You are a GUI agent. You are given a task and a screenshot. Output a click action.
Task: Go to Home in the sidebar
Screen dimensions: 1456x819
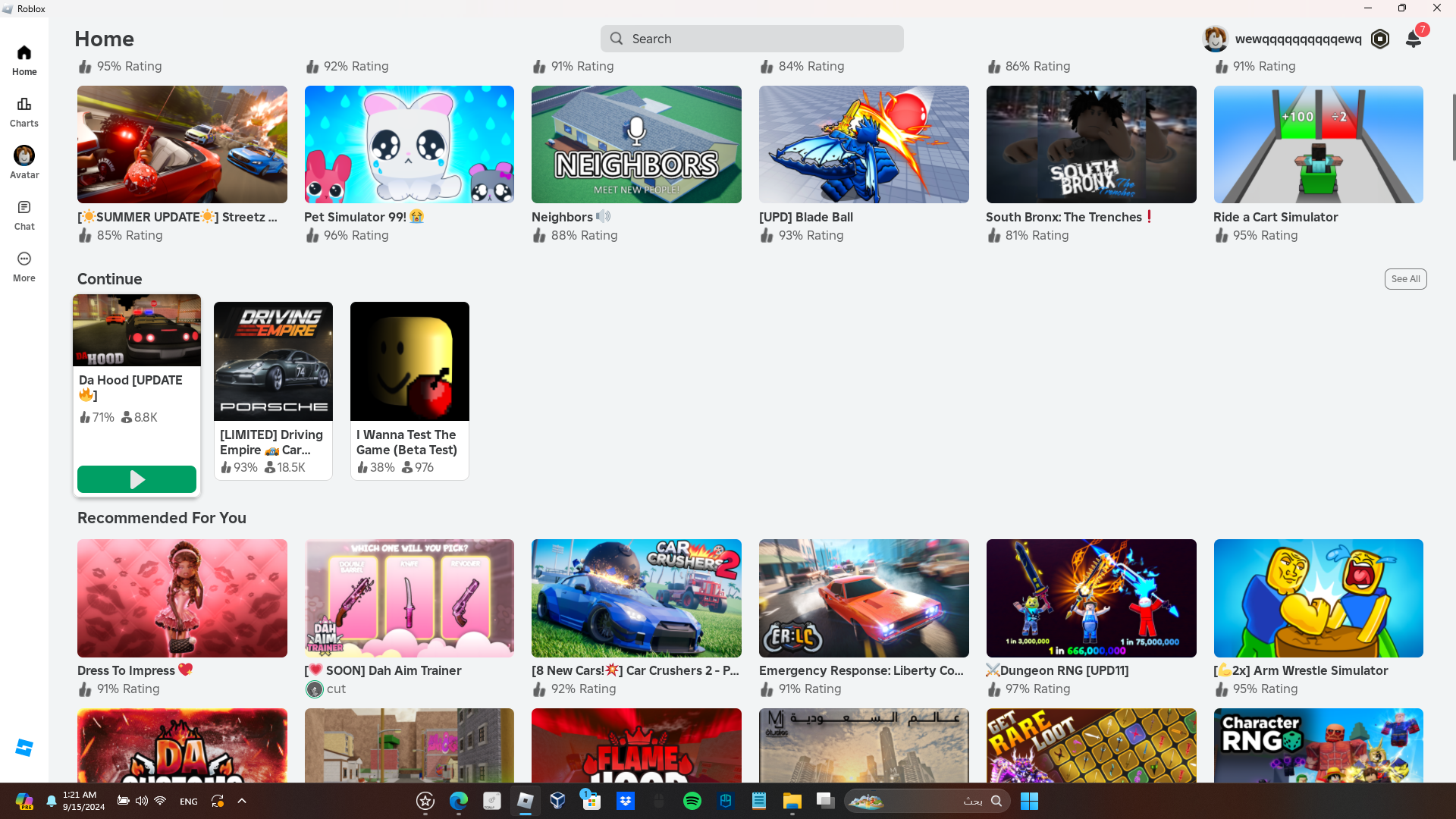tap(24, 60)
